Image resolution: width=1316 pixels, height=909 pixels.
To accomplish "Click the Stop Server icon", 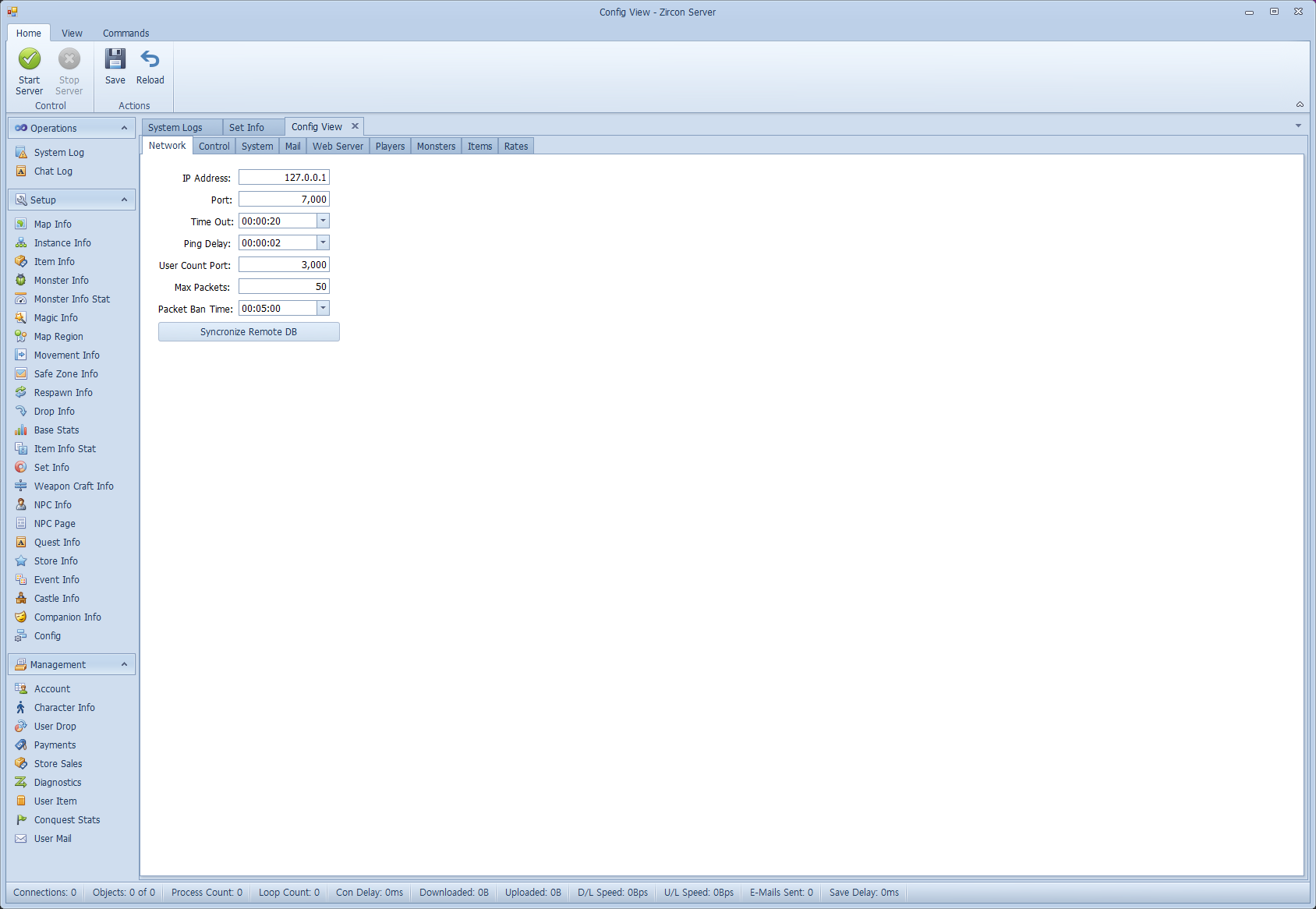I will point(69,59).
